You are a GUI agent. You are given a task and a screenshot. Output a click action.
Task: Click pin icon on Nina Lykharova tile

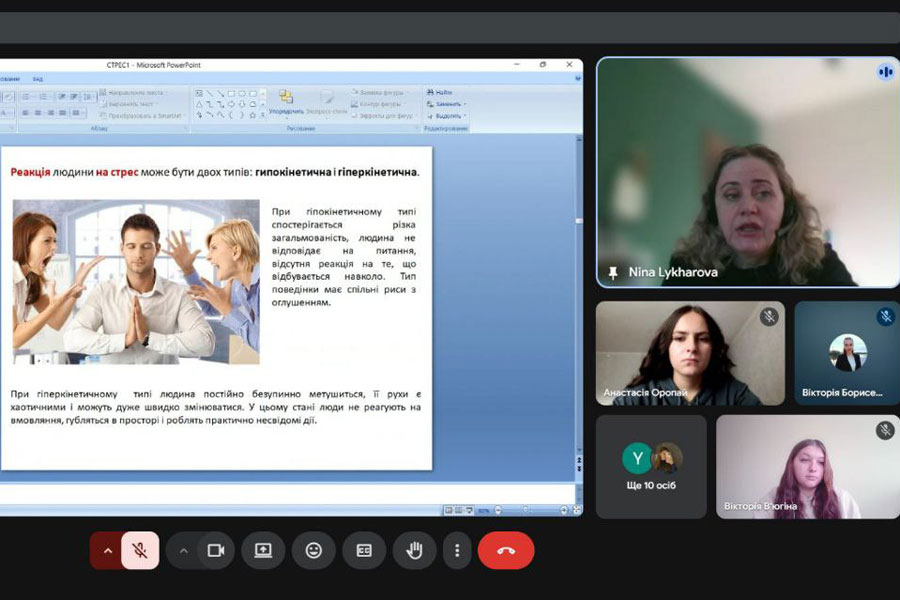[x=612, y=272]
